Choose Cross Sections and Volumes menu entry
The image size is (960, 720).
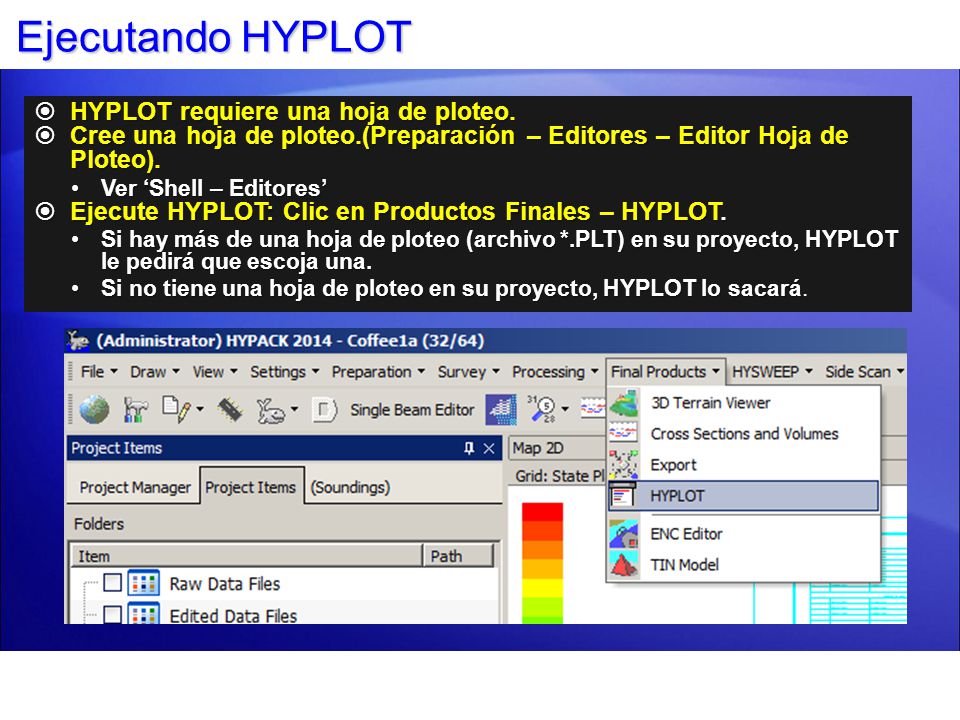click(x=743, y=433)
